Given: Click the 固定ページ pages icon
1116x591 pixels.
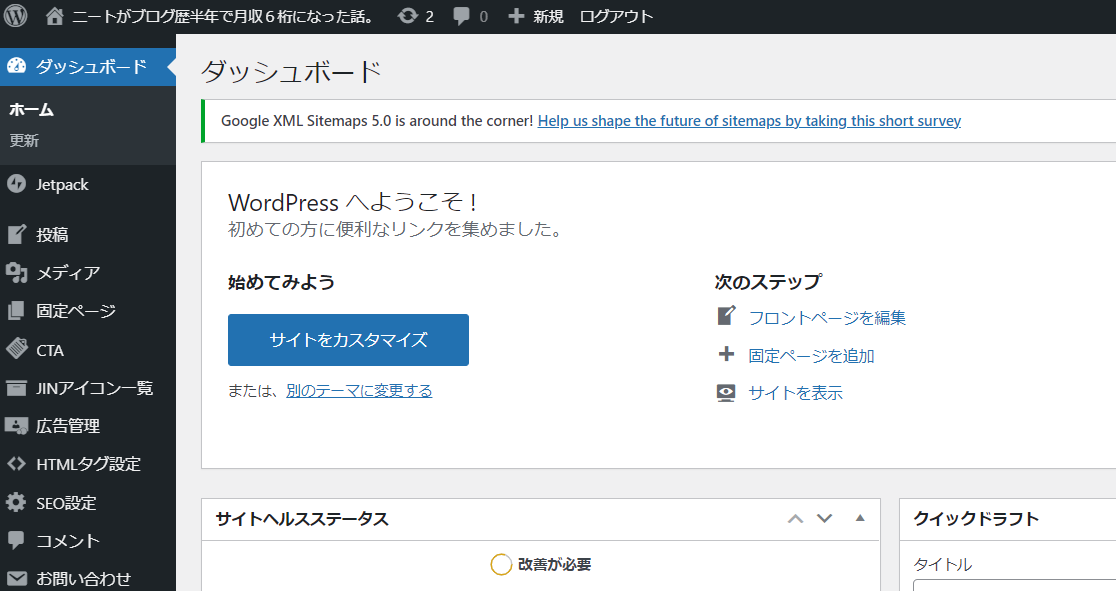Looking at the screenshot, I should coord(16,310).
